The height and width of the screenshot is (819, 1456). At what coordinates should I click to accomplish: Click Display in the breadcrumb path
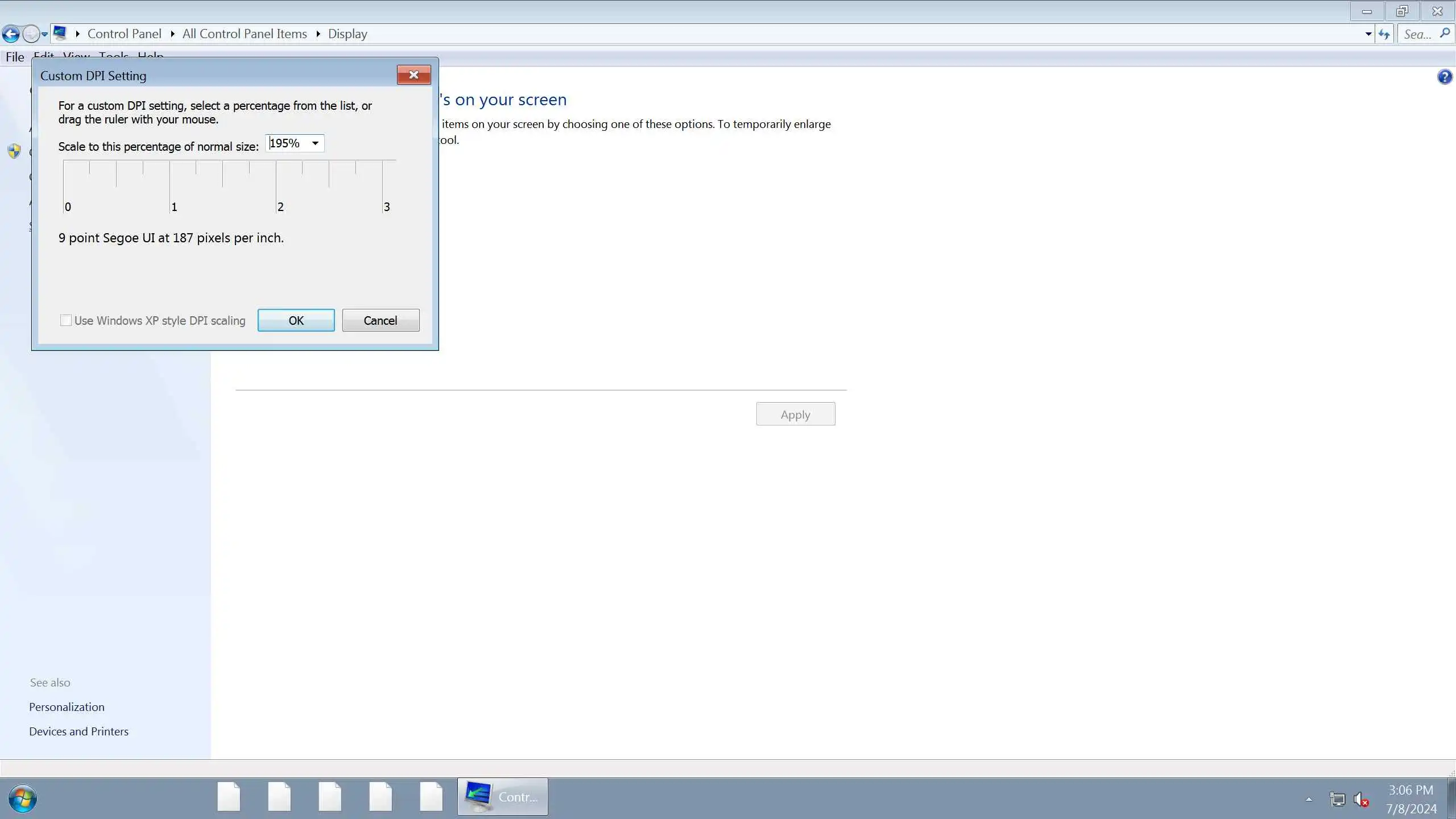tap(348, 34)
